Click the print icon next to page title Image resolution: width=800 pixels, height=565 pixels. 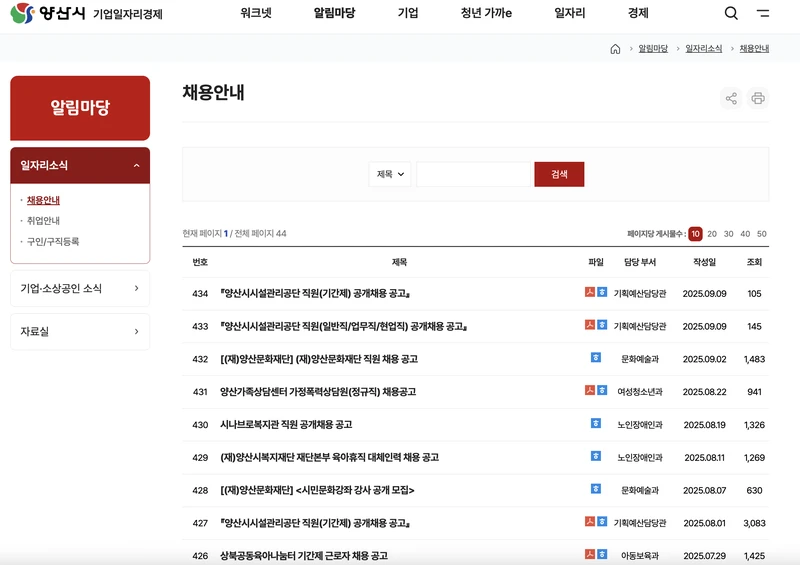tap(758, 98)
